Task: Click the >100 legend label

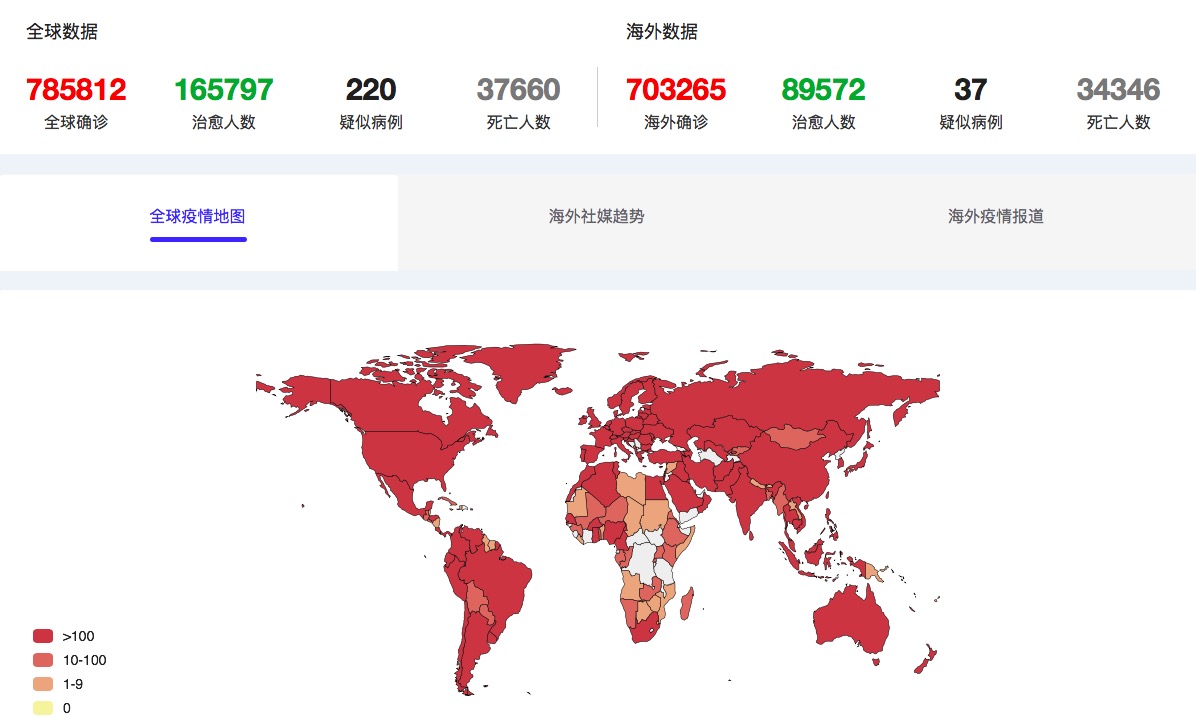Action: [79, 636]
